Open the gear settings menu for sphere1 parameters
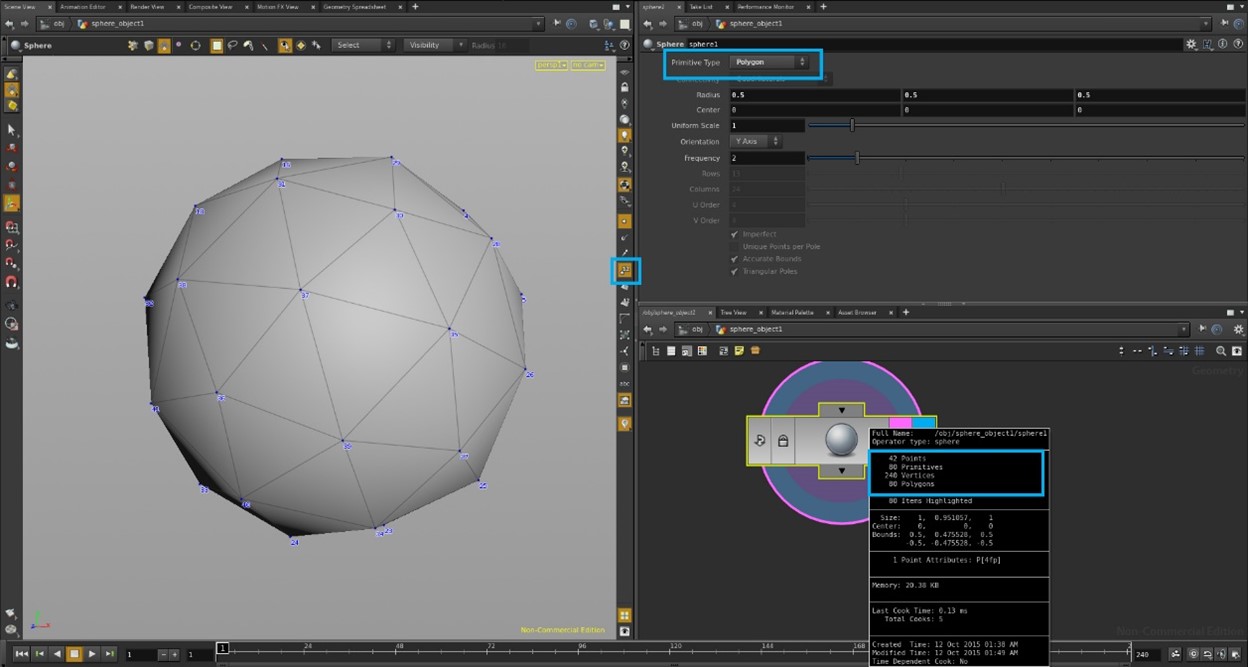 pos(1191,44)
